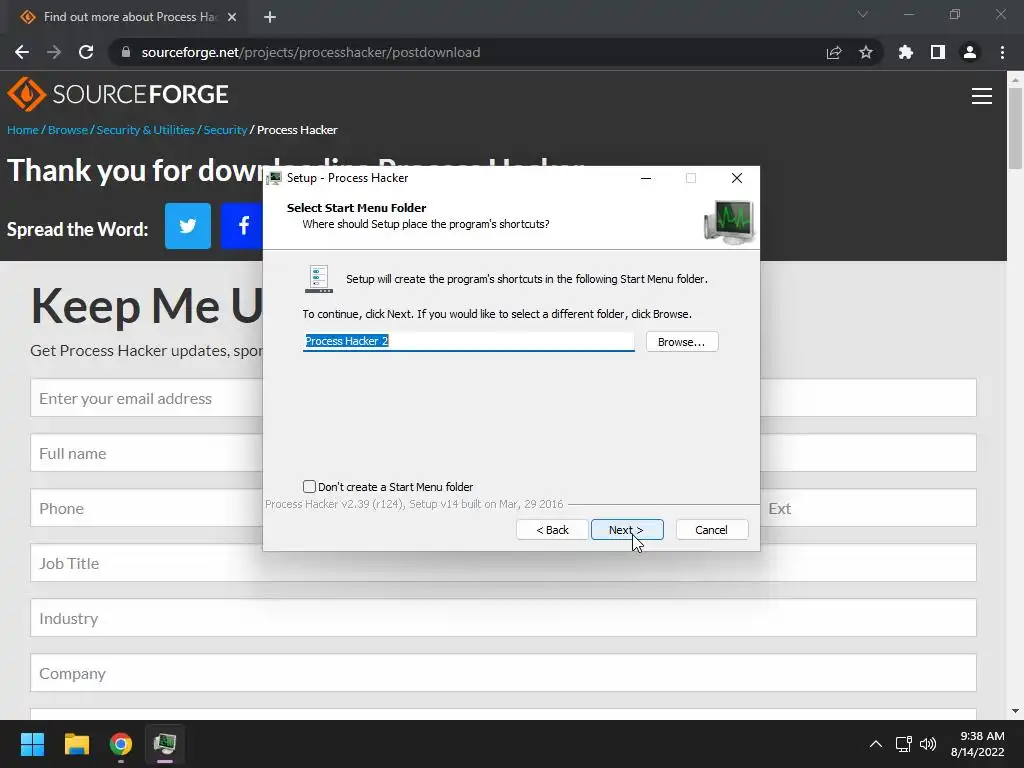Viewport: 1024px width, 768px height.
Task: Click the Phone field
Action: [x=147, y=507]
